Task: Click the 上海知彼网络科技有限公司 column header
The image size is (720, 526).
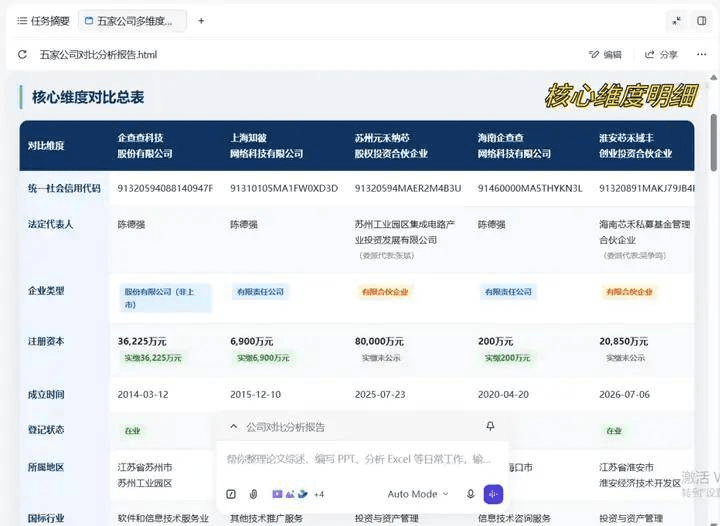Action: (266, 145)
